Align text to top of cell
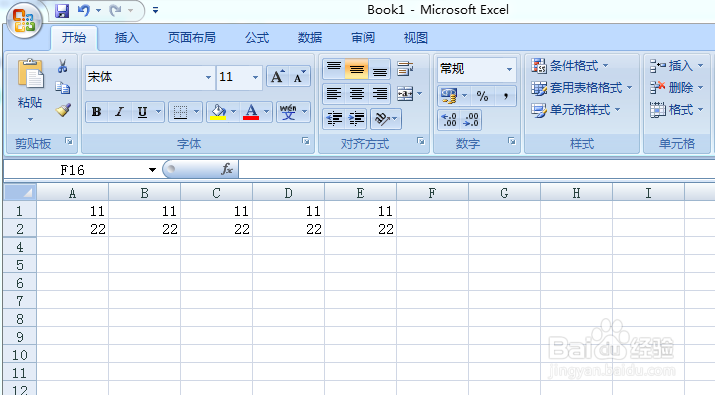The image size is (715, 395). coord(334,69)
